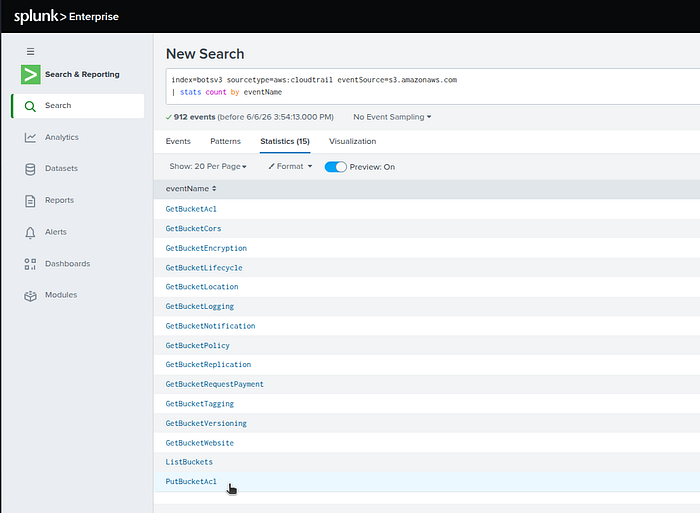
Task: Click the Alerts bell icon
Action: coord(30,233)
